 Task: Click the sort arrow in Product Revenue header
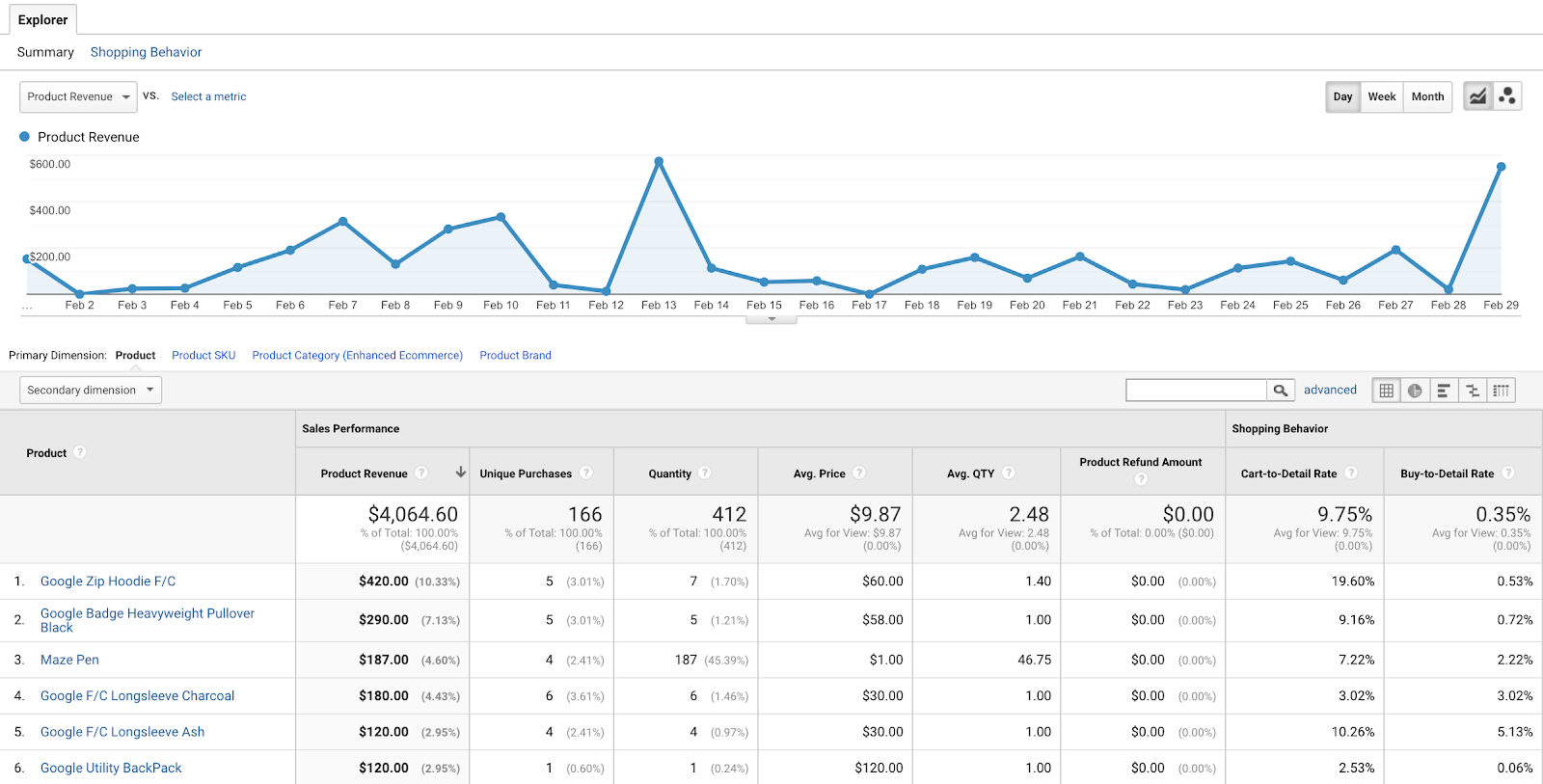click(x=461, y=473)
